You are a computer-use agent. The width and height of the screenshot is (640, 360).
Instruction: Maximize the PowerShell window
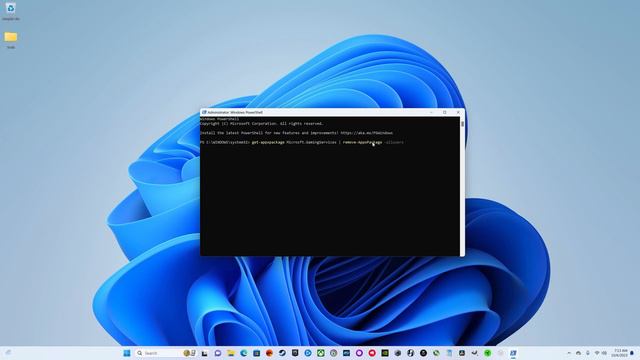[444, 112]
